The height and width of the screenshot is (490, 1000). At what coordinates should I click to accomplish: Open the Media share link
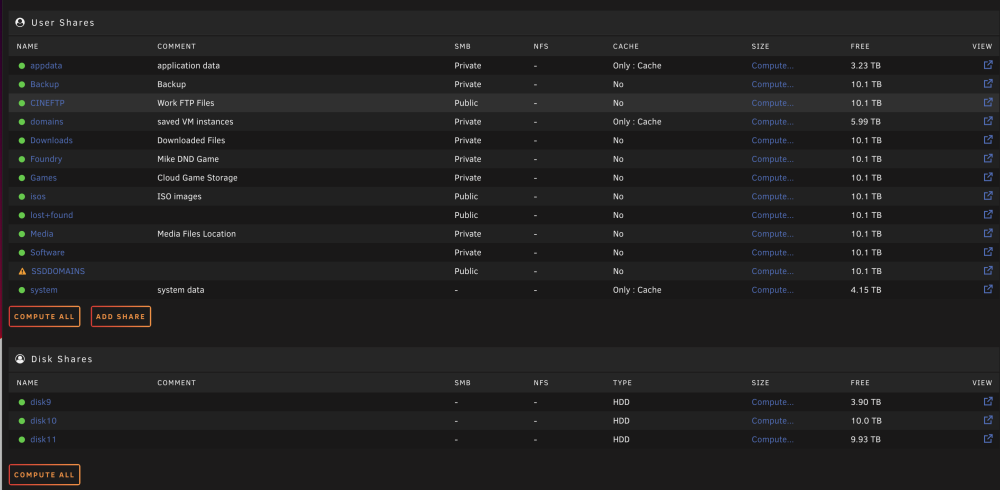41,234
